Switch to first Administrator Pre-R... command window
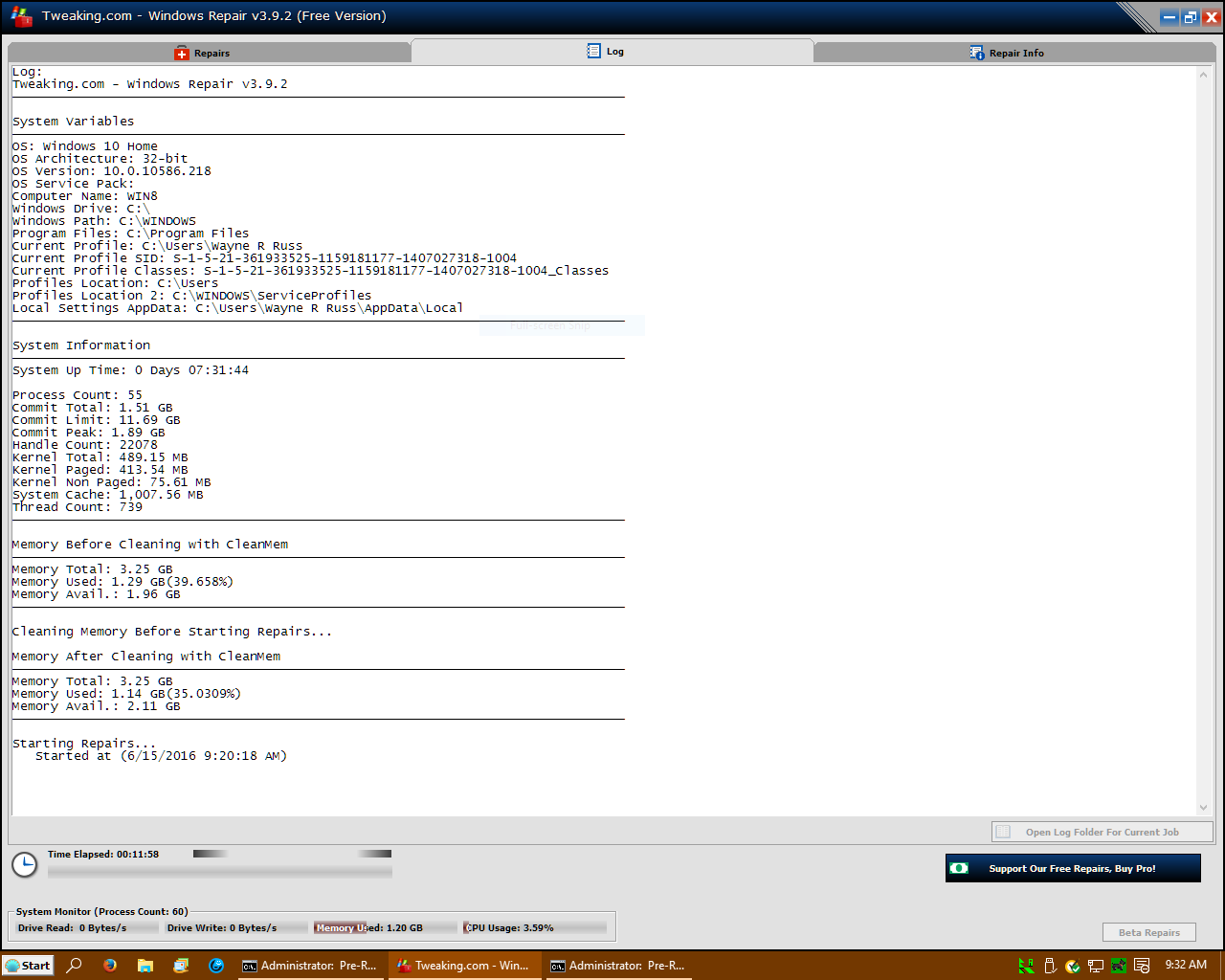1225x980 pixels. (x=309, y=966)
